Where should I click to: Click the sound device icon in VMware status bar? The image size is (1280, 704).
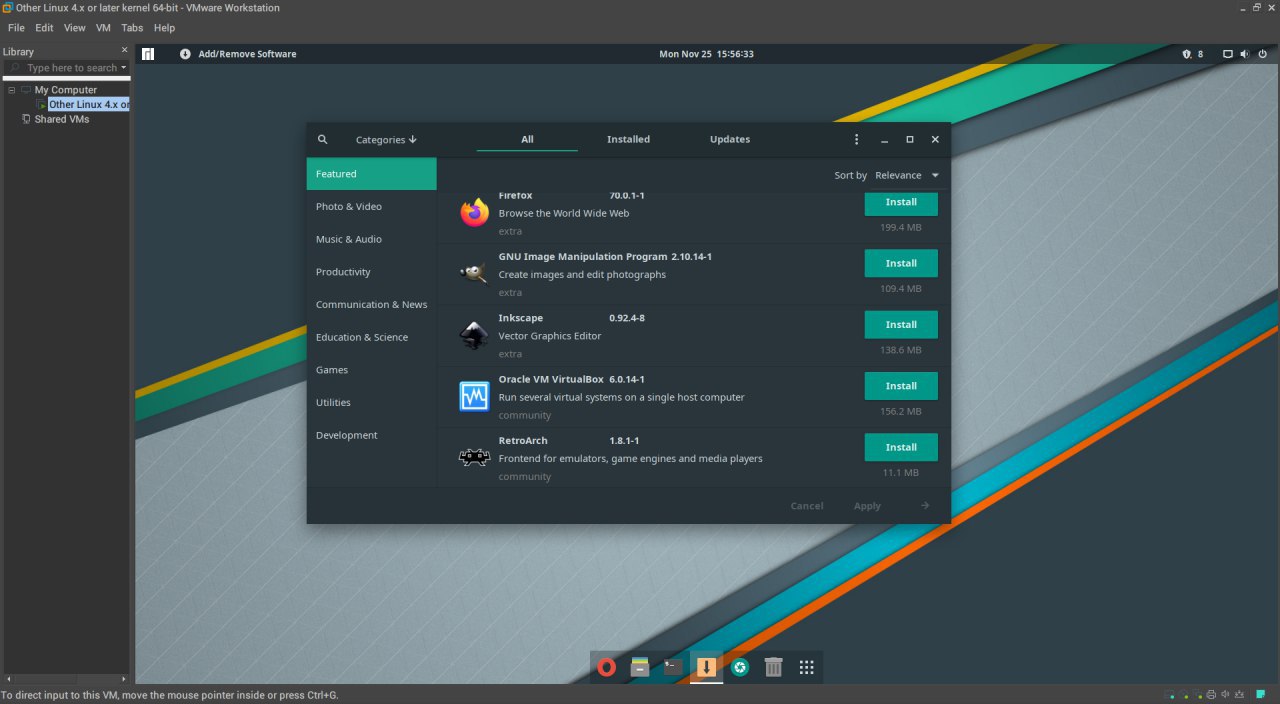click(1226, 695)
